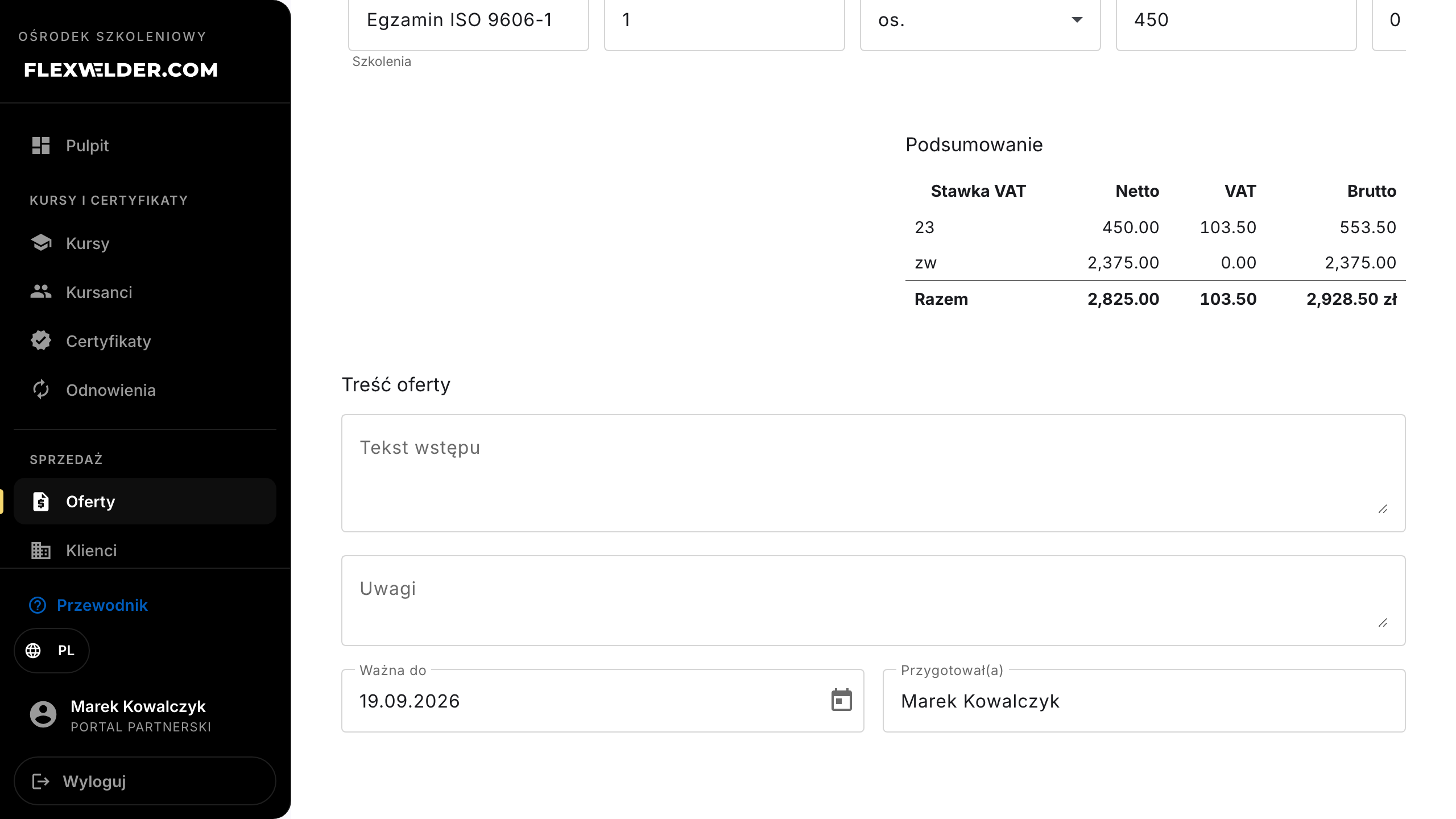The height and width of the screenshot is (819, 1456).
Task: Click the Przewodnik help circle icon
Action: click(38, 605)
